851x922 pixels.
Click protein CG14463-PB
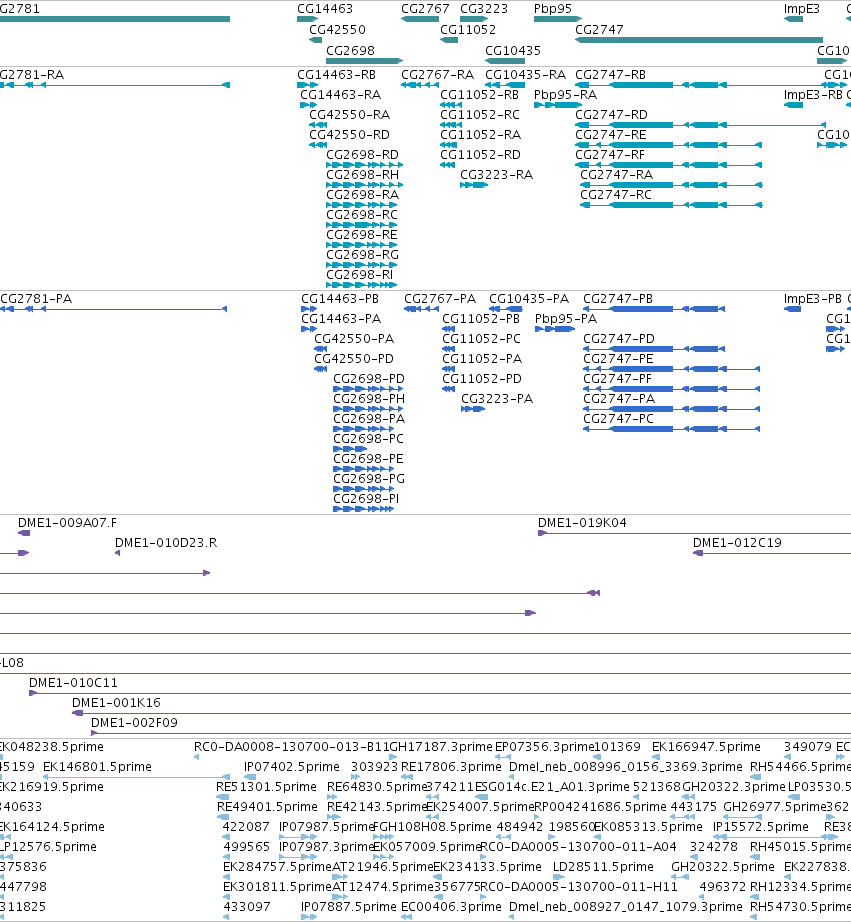pyautogui.click(x=340, y=299)
